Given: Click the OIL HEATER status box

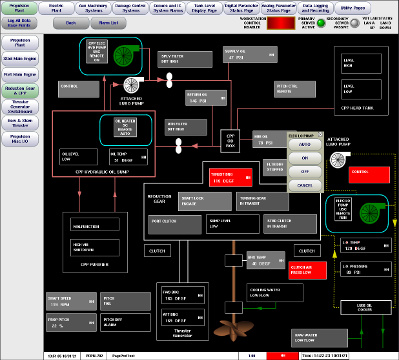Looking at the screenshot, I should pos(125,127).
